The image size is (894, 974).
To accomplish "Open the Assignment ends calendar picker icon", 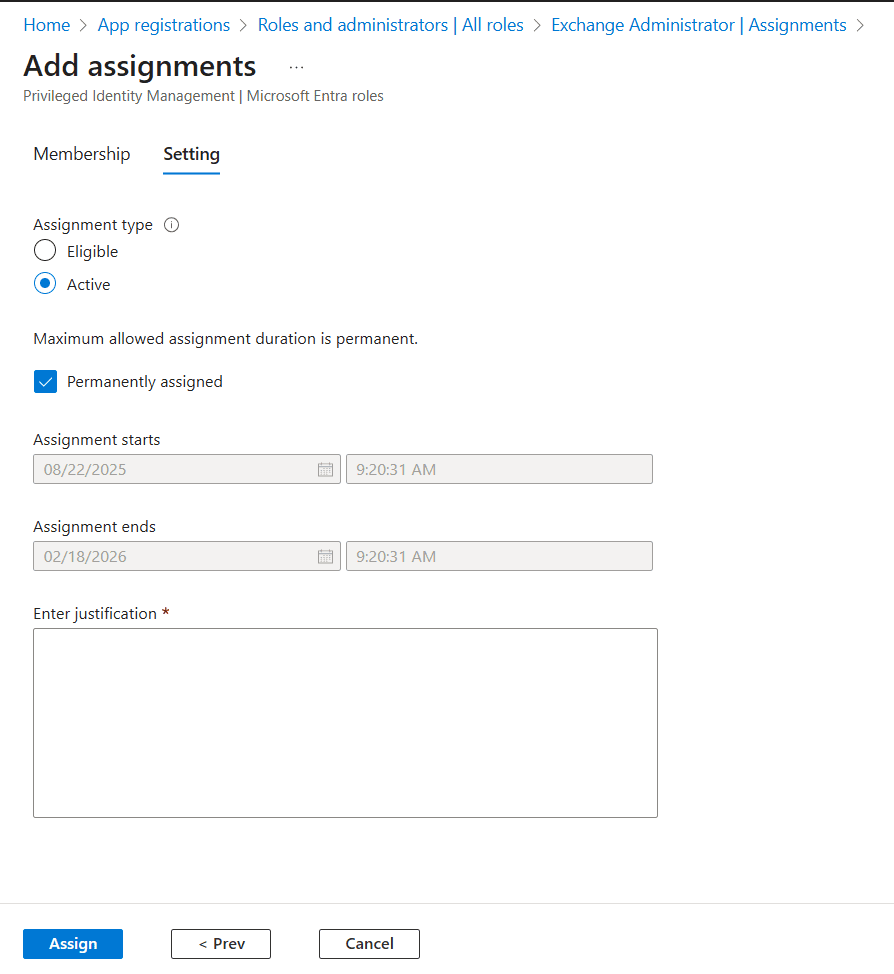I will [x=325, y=556].
